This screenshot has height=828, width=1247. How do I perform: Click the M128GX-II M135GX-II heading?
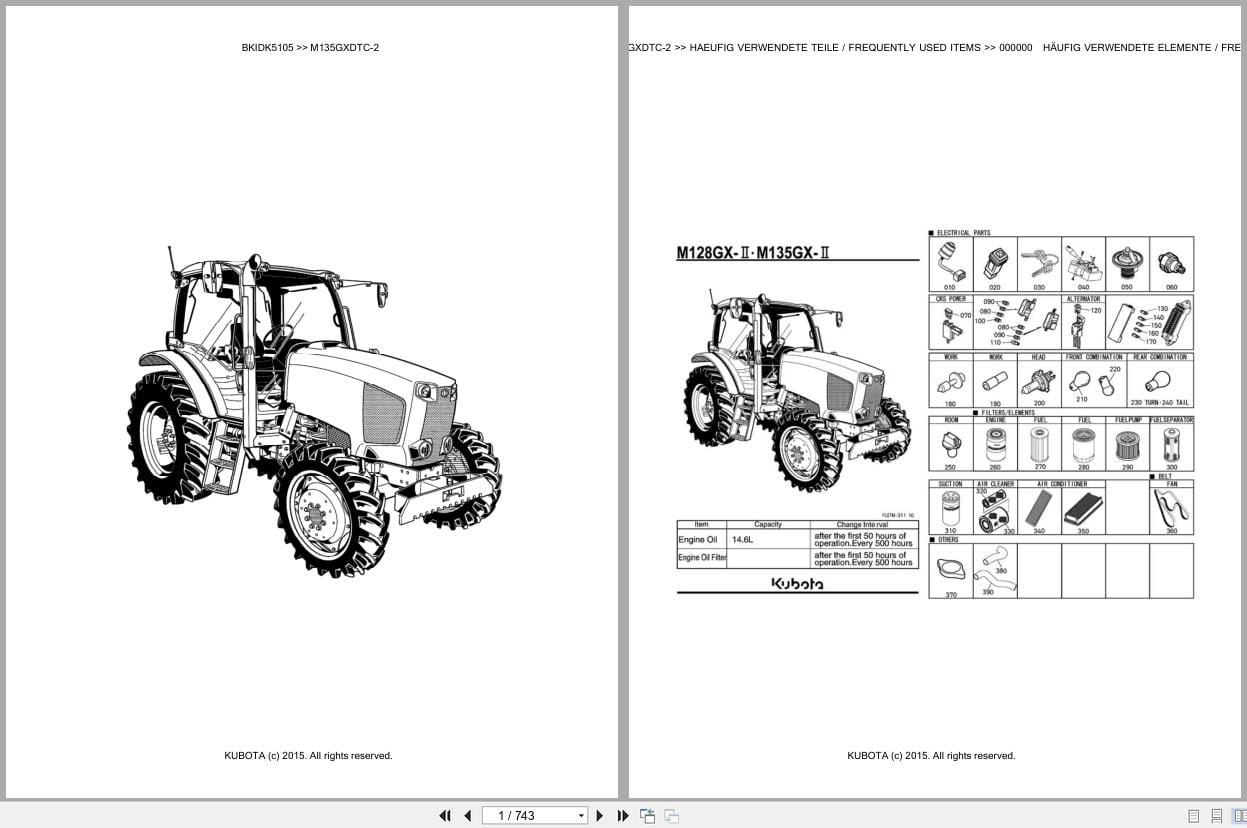tap(753, 252)
